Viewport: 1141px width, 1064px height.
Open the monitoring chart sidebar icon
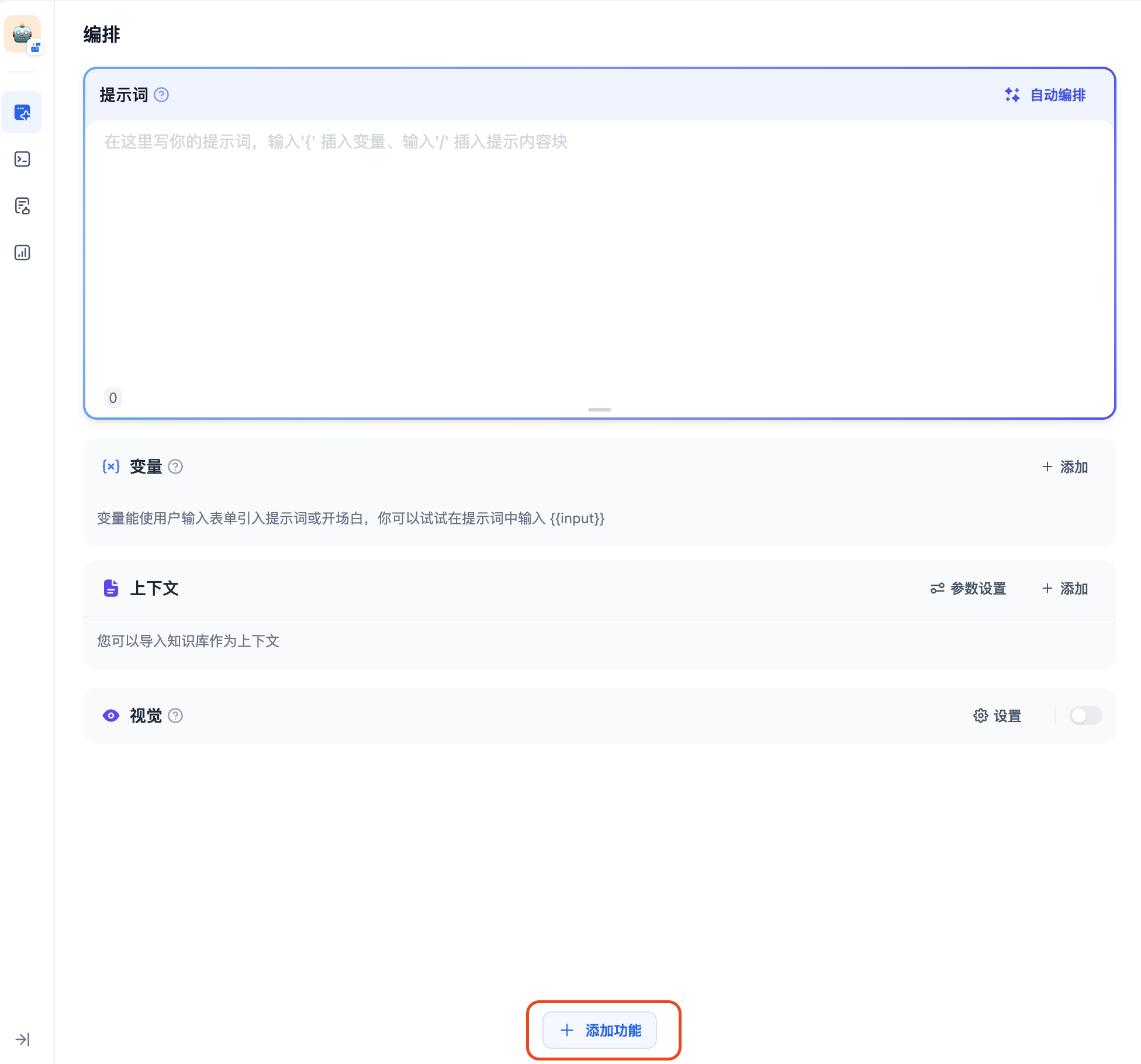(22, 253)
